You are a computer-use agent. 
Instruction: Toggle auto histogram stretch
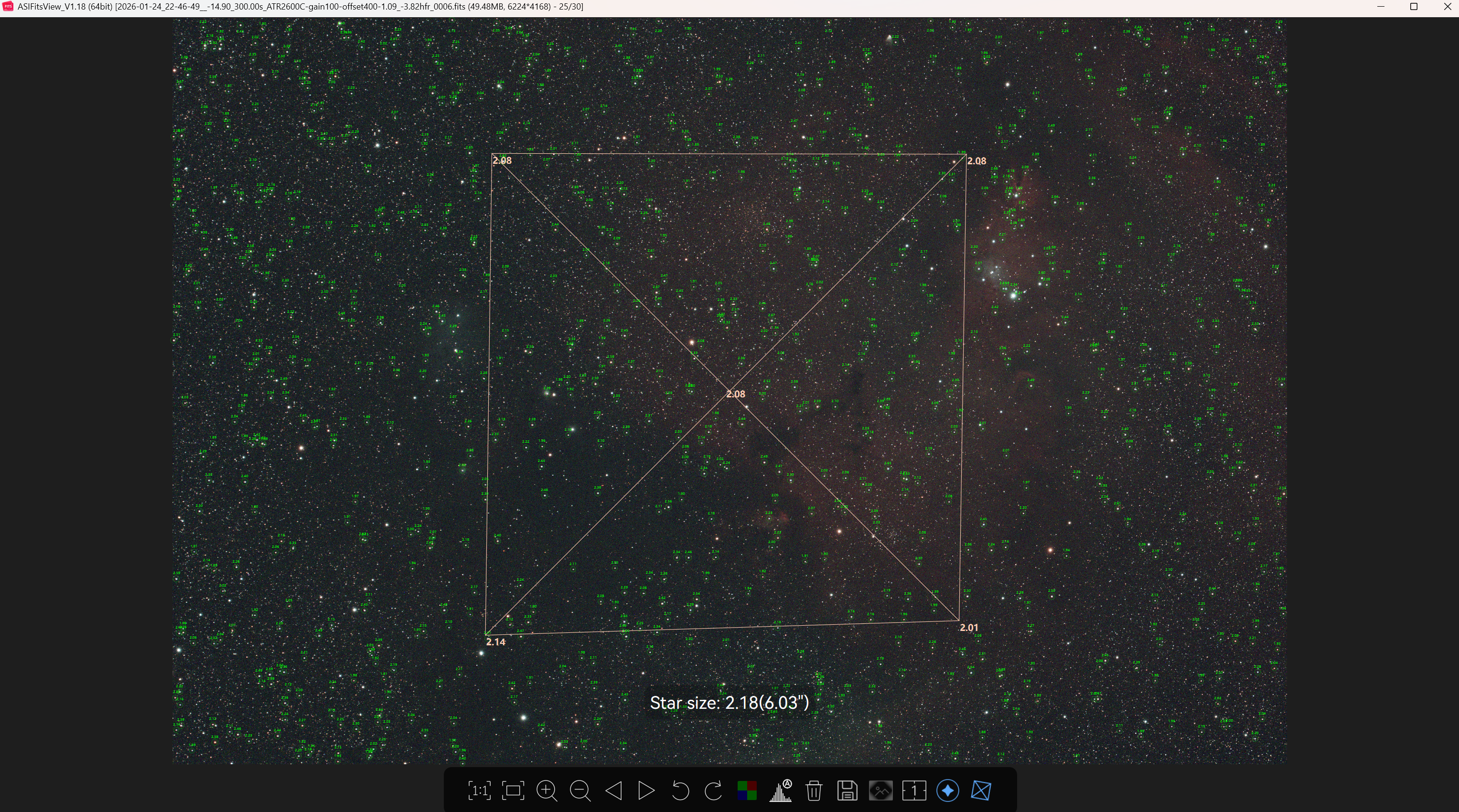point(781,791)
